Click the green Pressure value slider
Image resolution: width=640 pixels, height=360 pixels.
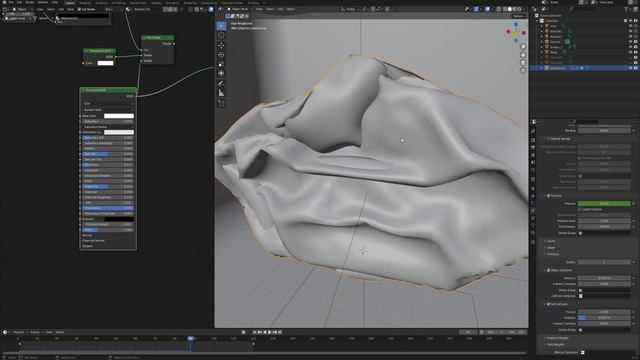click(604, 203)
